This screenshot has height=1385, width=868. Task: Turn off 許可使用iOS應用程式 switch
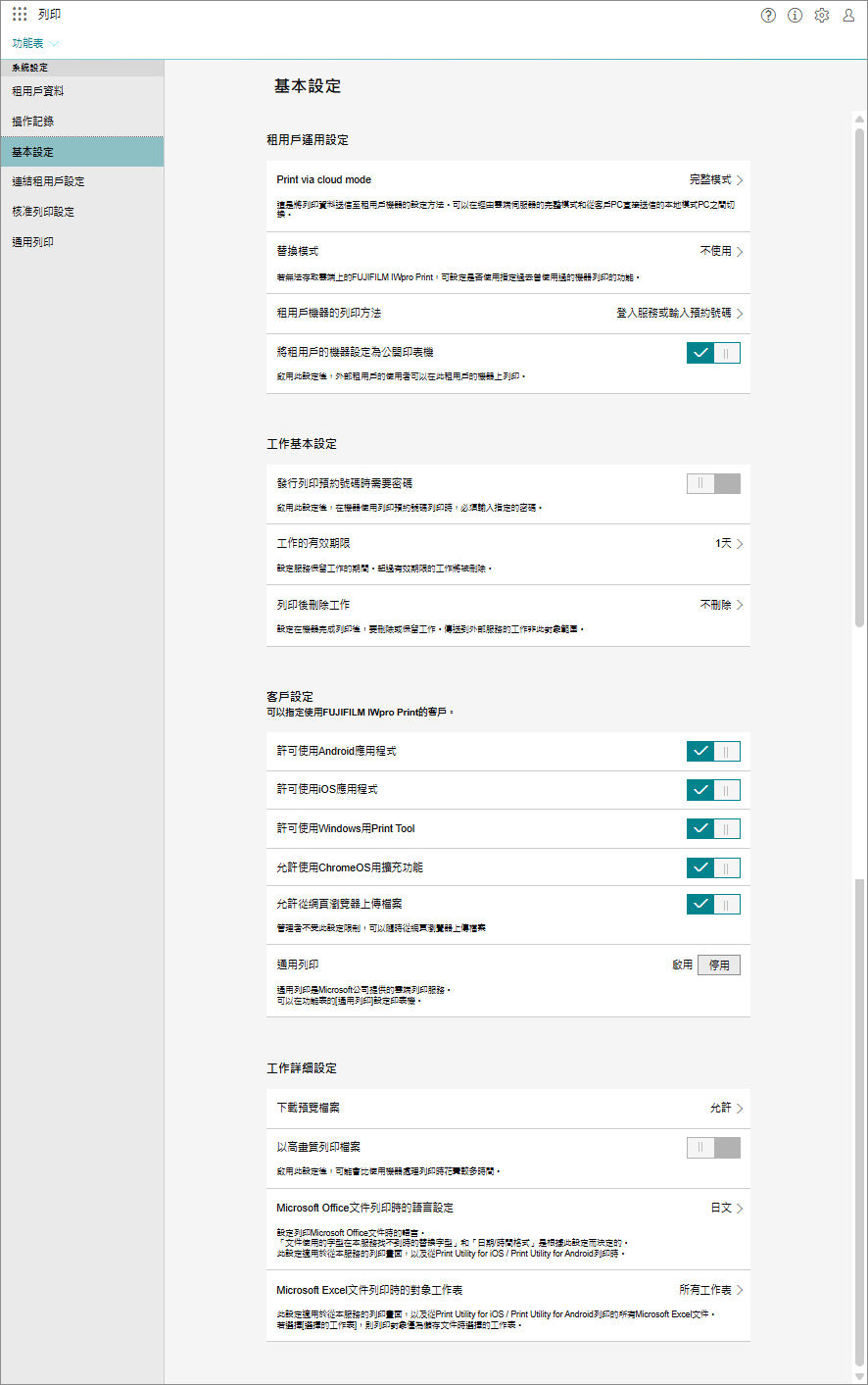click(x=713, y=790)
